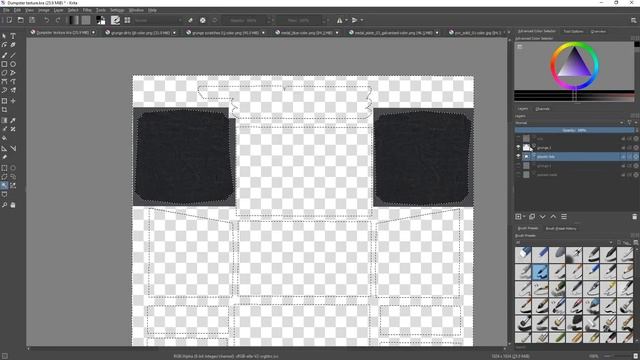Open the Filter menu
The image size is (640, 360).
pos(87,10)
